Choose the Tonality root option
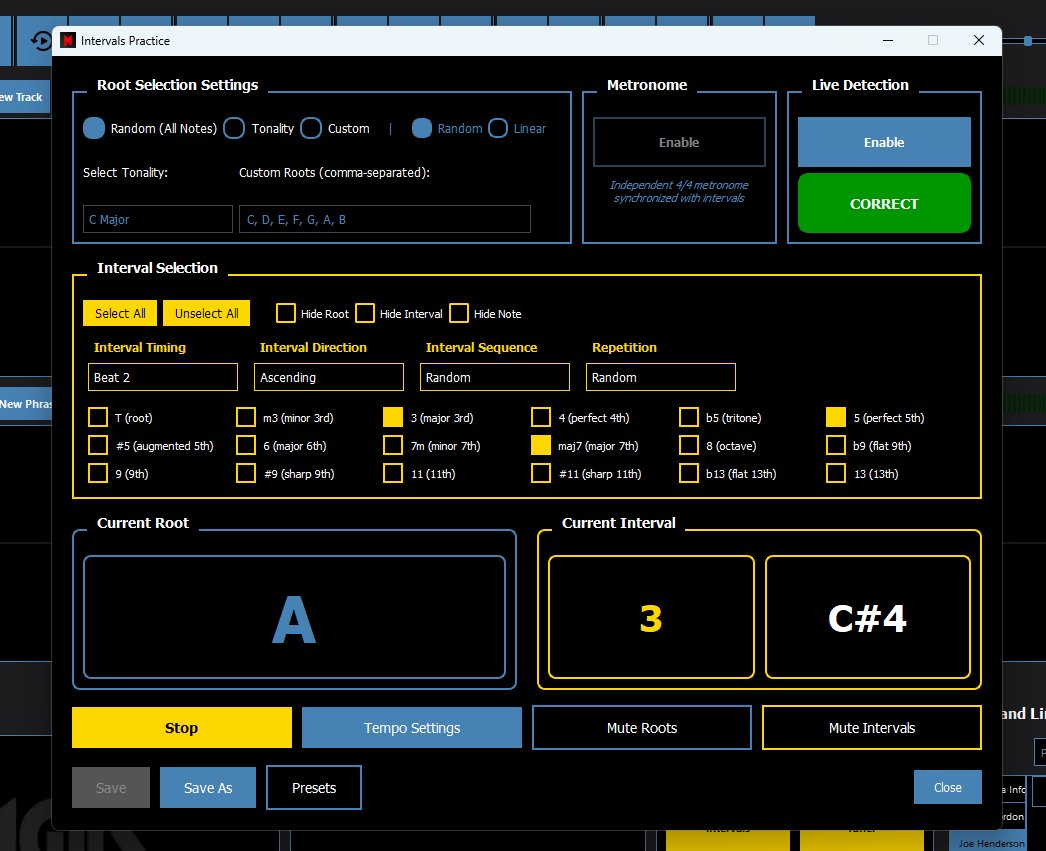The image size is (1046, 851). point(234,128)
